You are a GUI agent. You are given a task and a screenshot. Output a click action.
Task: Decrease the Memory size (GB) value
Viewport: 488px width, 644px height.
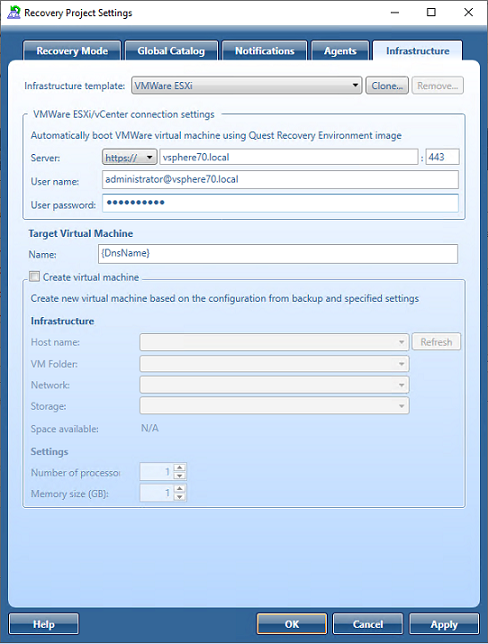click(180, 497)
